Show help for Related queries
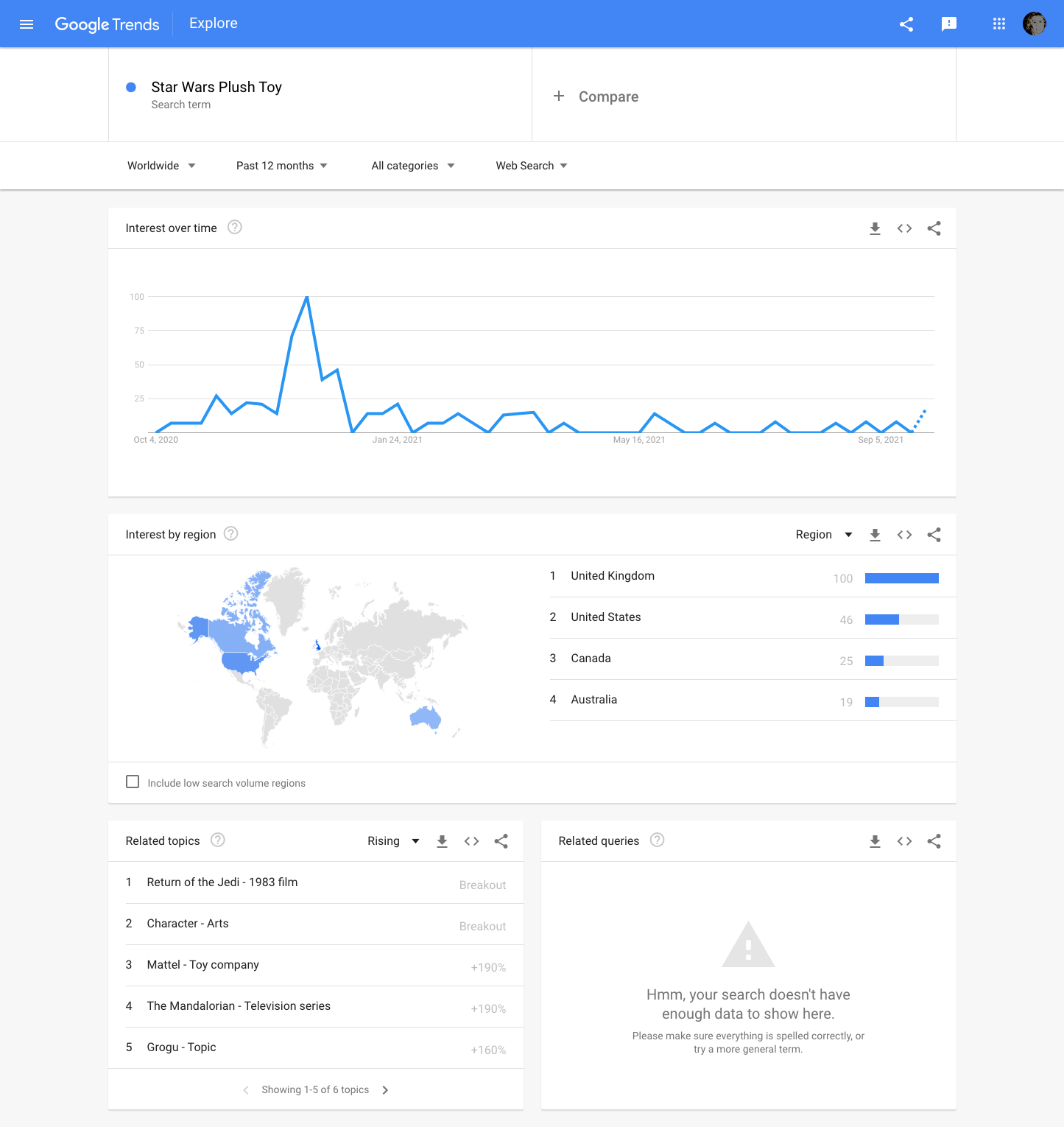The image size is (1064, 1127). click(658, 840)
